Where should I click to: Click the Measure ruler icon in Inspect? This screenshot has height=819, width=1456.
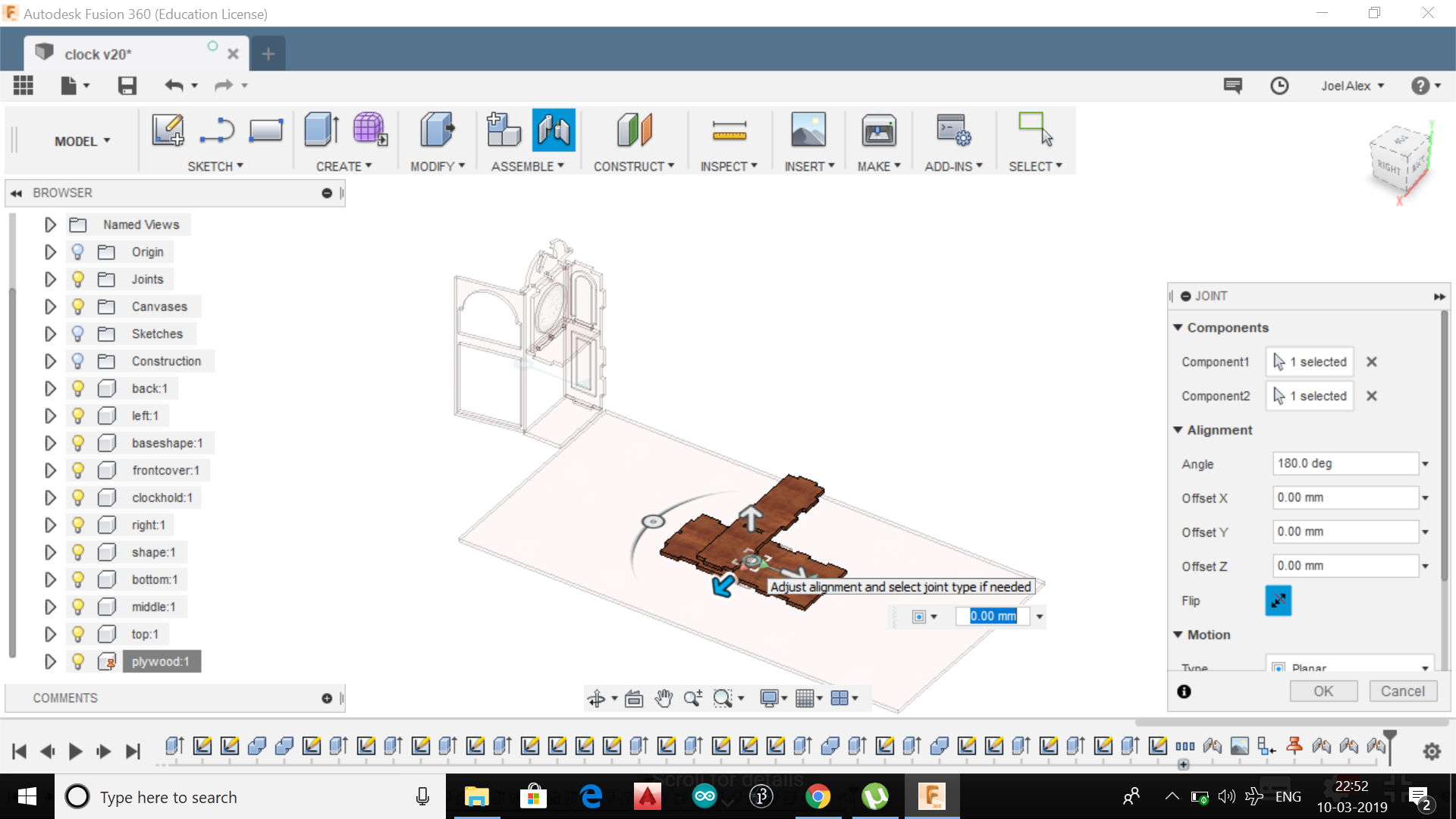pos(729,130)
